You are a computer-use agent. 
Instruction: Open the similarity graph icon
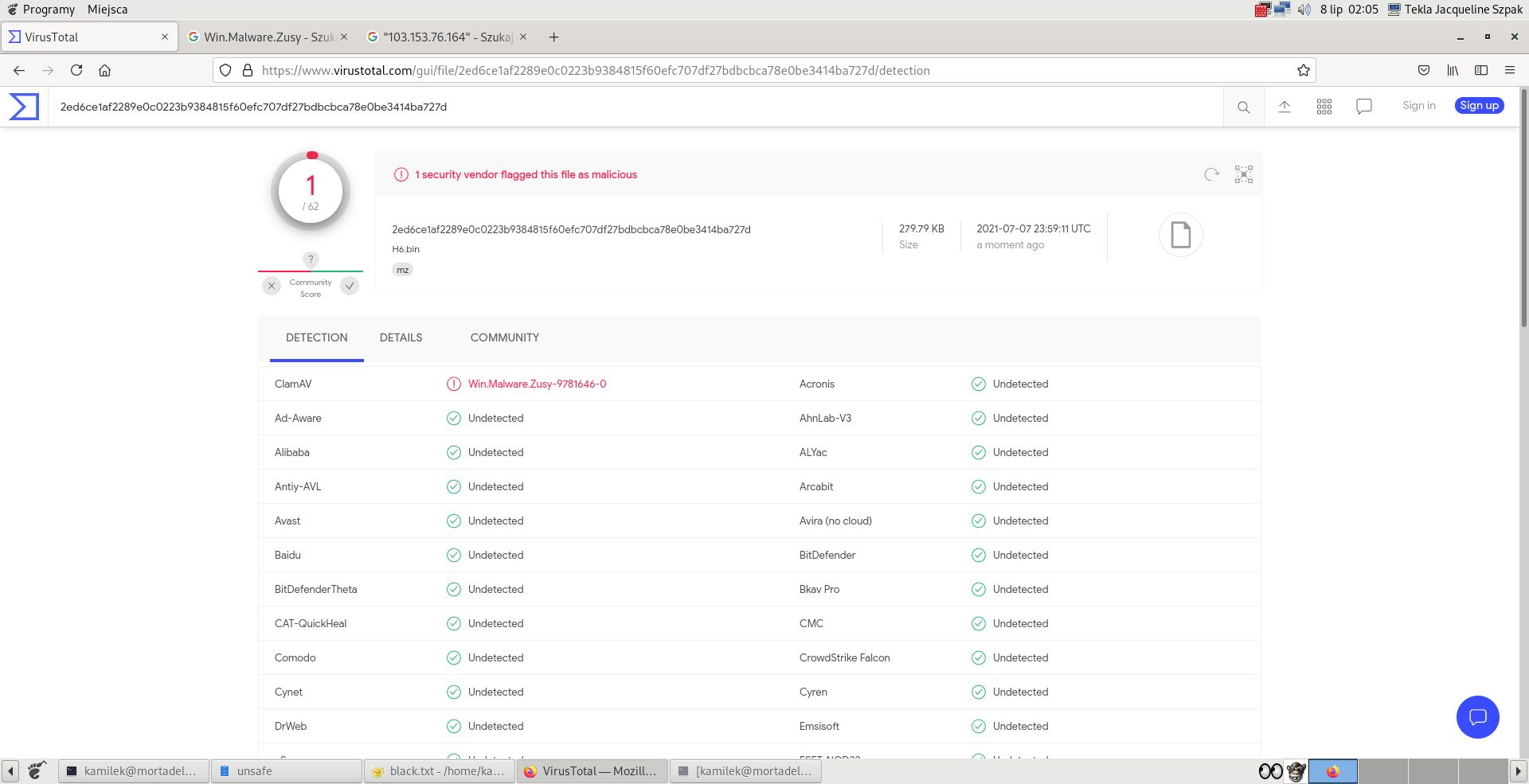(x=1243, y=174)
